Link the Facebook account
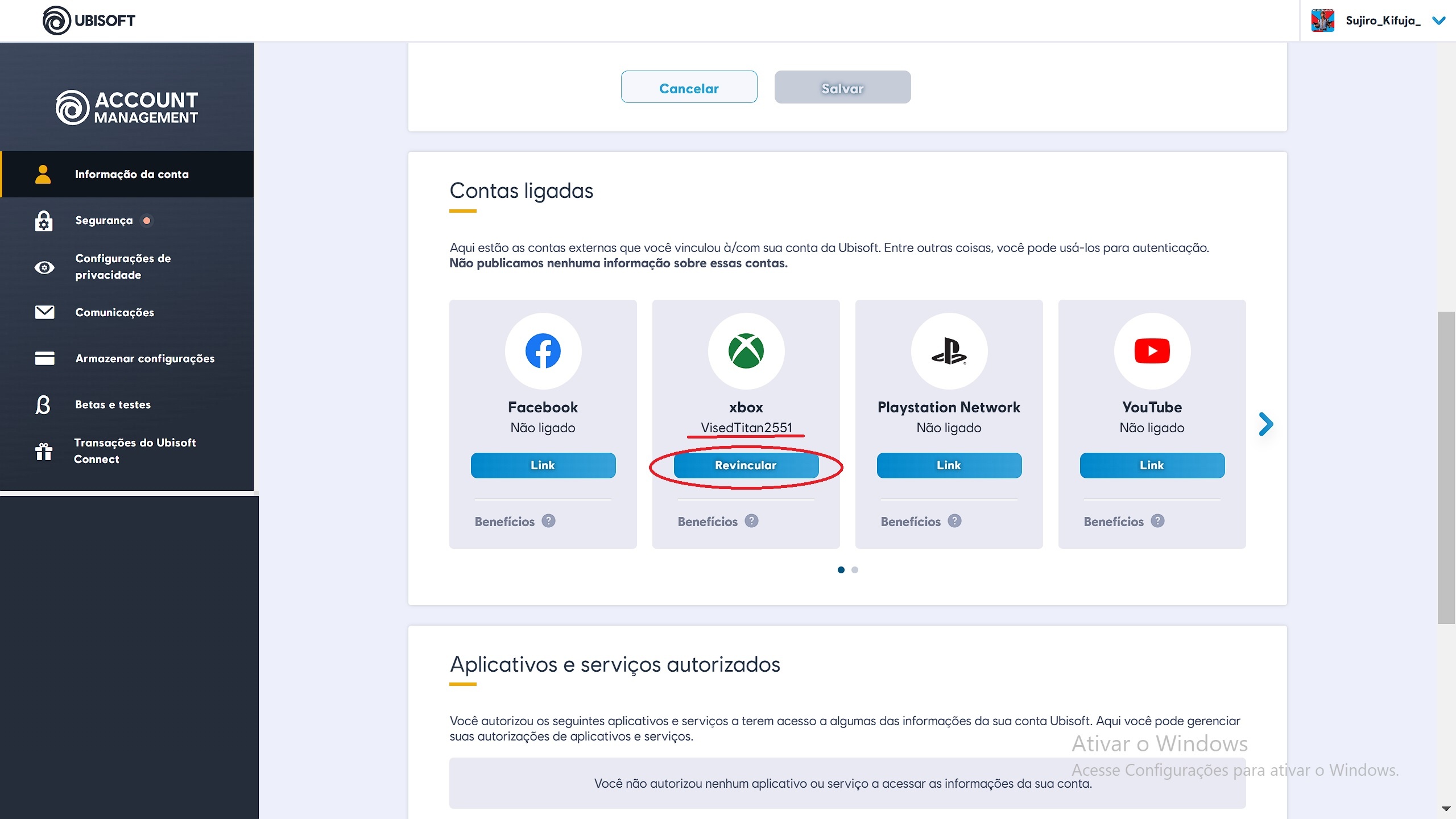Image resolution: width=1456 pixels, height=819 pixels. 543,465
